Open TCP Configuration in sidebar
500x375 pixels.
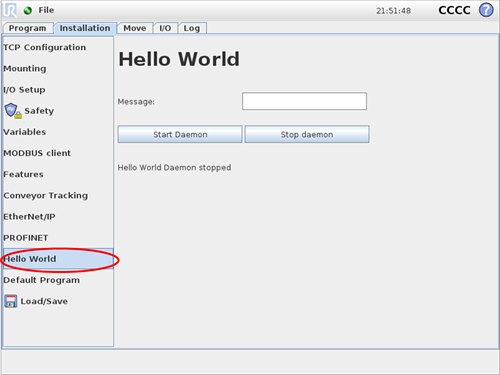pos(58,47)
